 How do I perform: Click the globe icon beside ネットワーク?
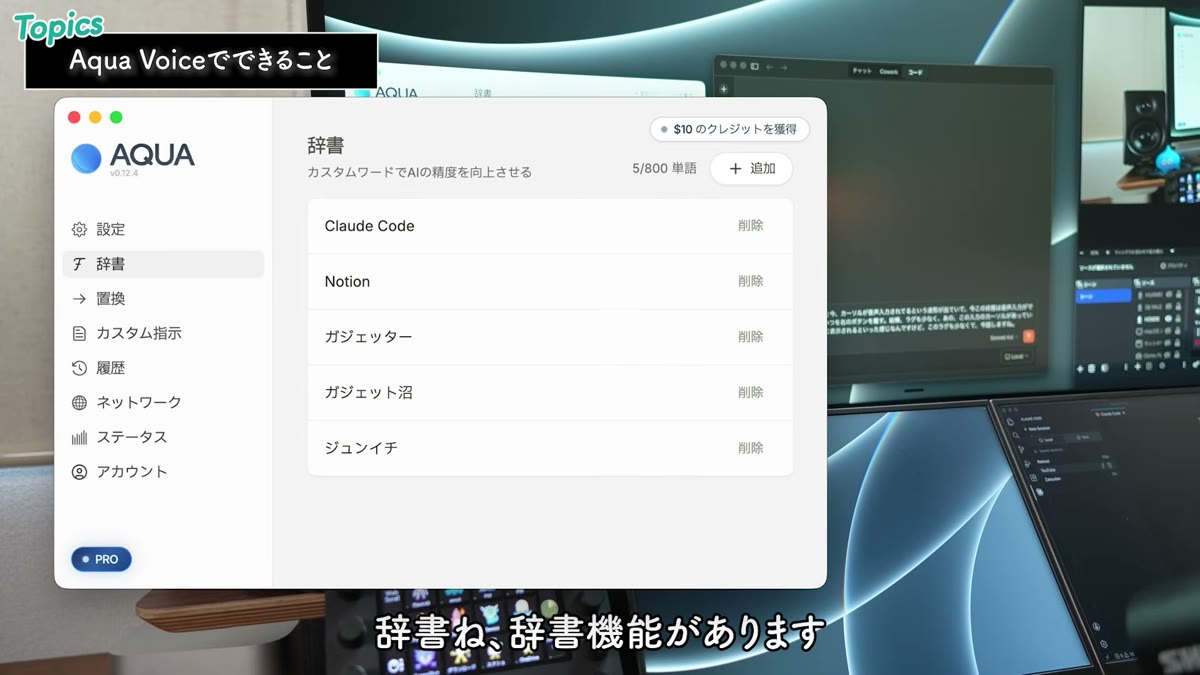pyautogui.click(x=79, y=402)
